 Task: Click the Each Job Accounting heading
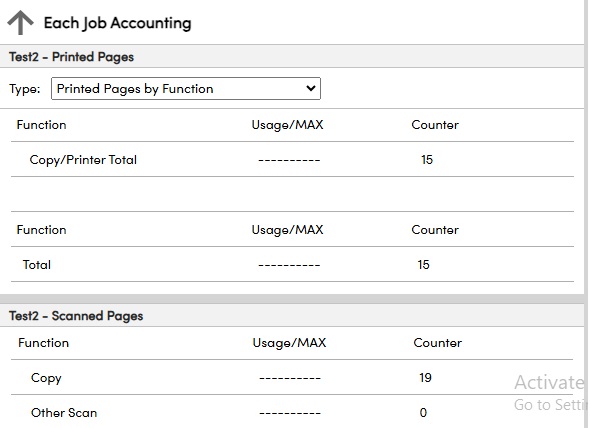click(x=117, y=23)
